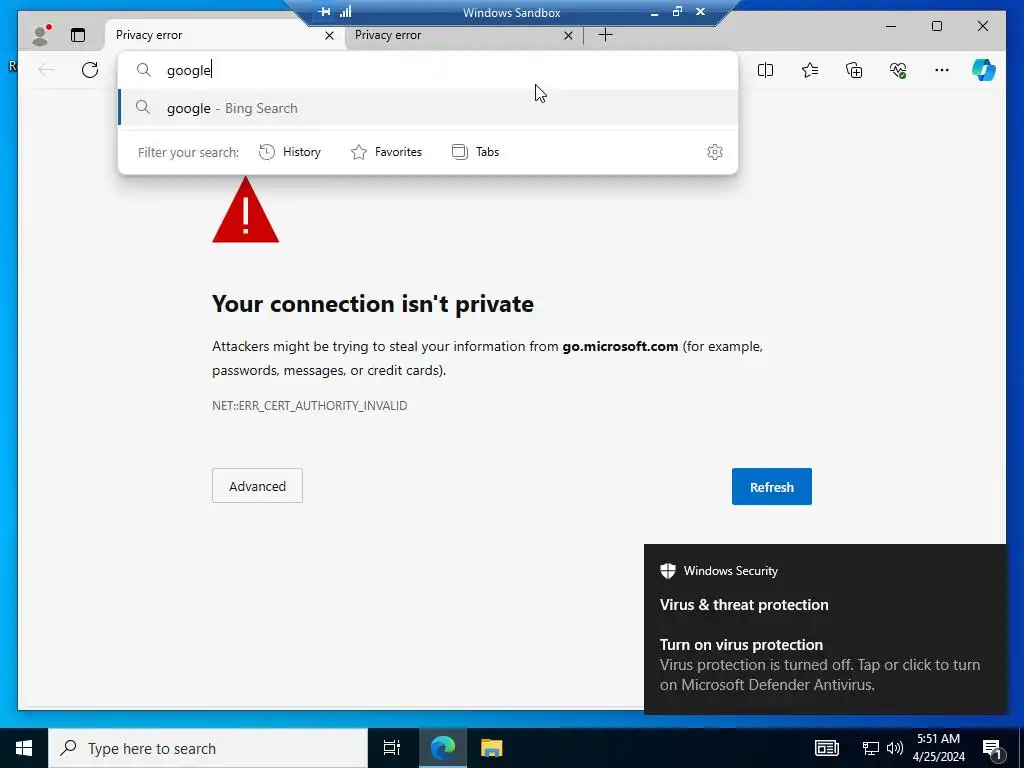The height and width of the screenshot is (768, 1024).
Task: Open the Action Center notification icon
Action: click(x=993, y=748)
